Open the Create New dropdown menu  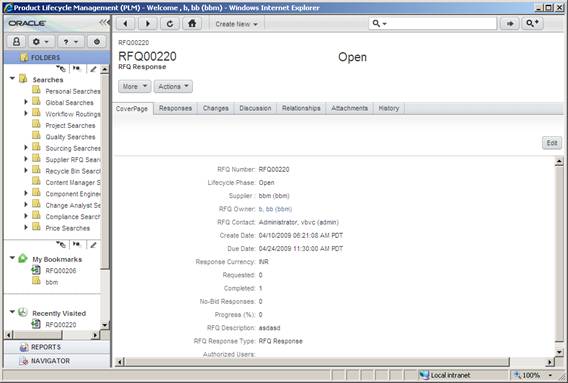point(237,24)
